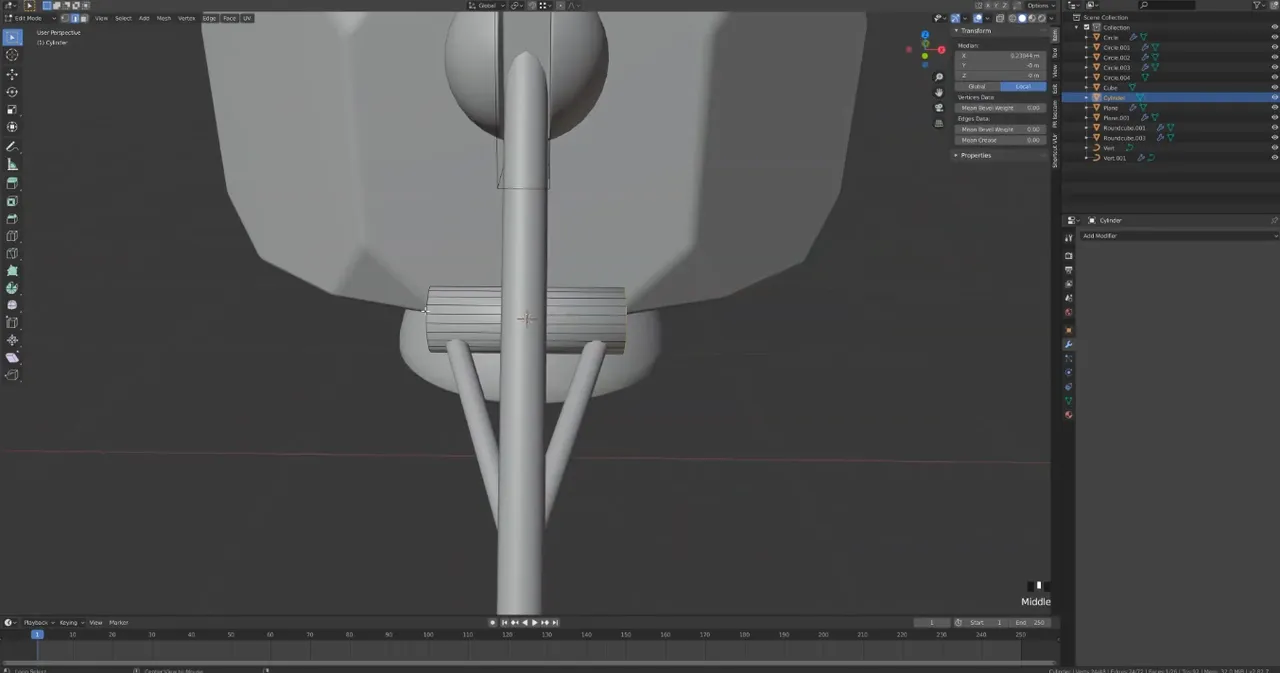This screenshot has width=1280, height=673.
Task: Select the Rotate tool
Action: click(x=12, y=92)
